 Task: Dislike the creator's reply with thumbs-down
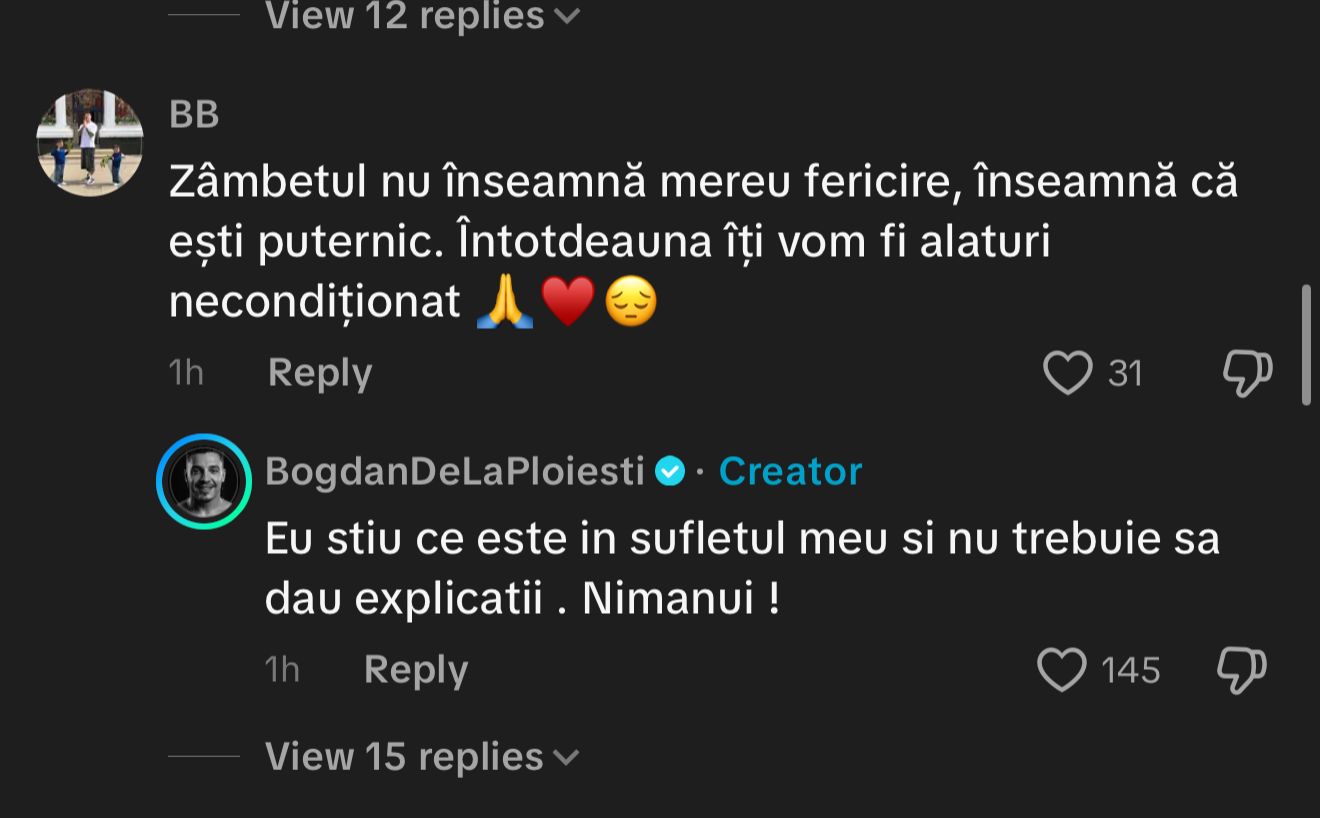coord(1241,669)
